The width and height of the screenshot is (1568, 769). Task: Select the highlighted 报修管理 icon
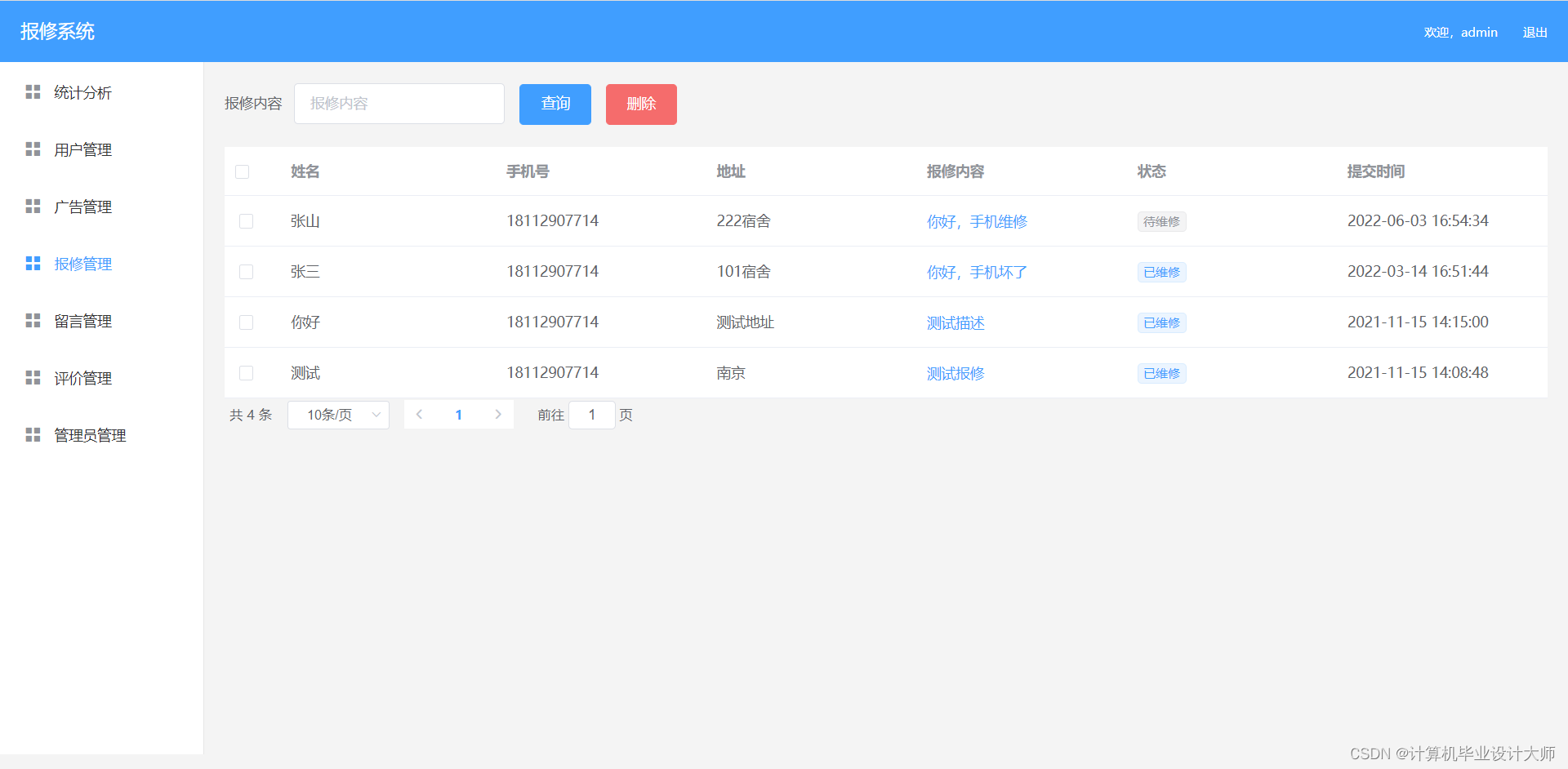tap(33, 264)
